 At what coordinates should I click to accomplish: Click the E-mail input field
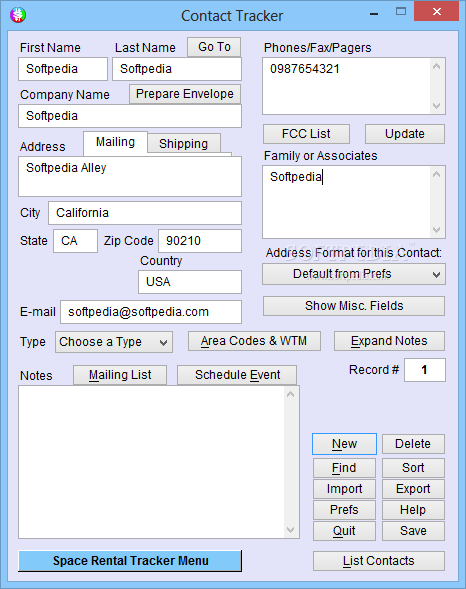[151, 312]
